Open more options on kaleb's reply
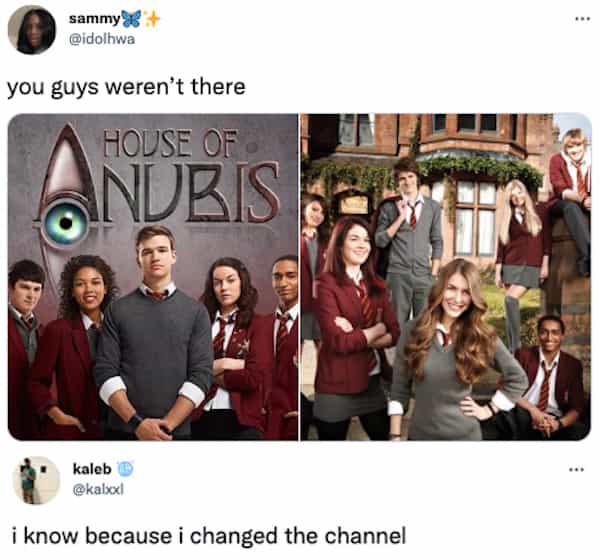 tap(576, 469)
